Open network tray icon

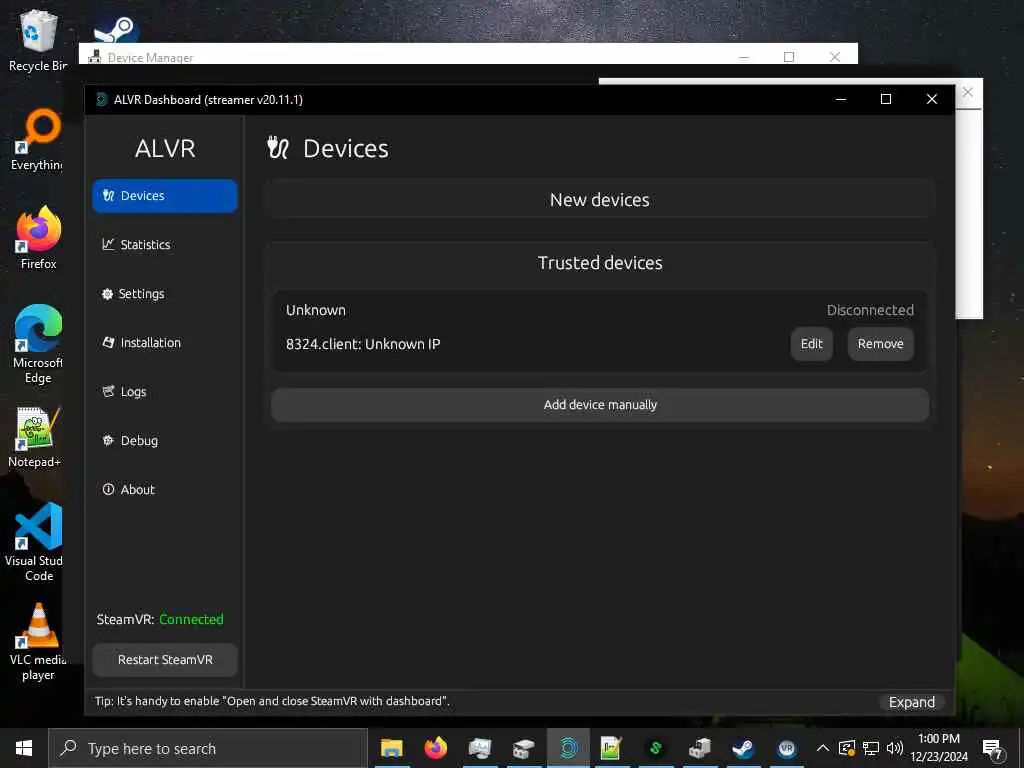click(871, 748)
